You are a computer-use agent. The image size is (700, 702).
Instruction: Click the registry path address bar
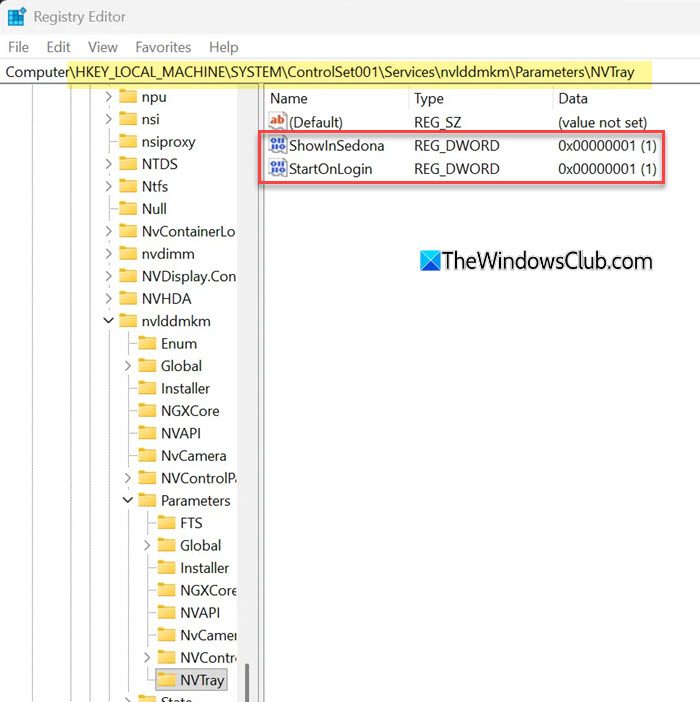(350, 72)
